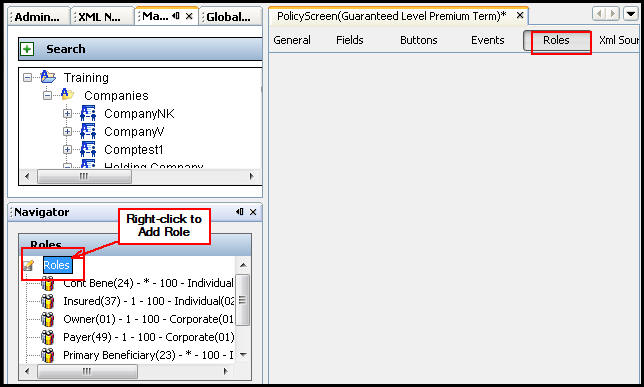Image resolution: width=644 pixels, height=387 pixels.
Task: Click the Cont Bene(24) role icon
Action: coord(48,283)
